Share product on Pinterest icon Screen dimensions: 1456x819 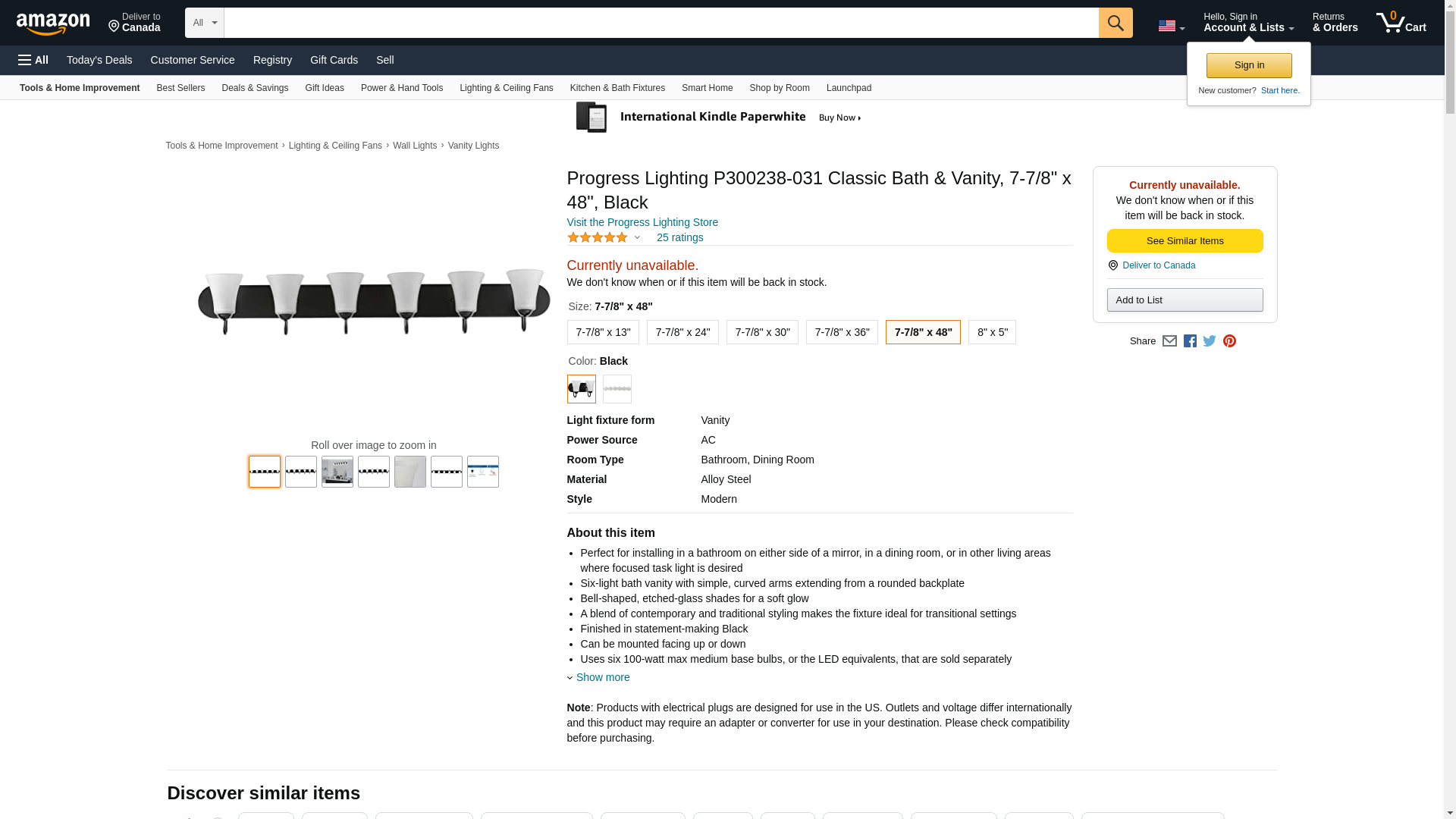pos(1229,341)
